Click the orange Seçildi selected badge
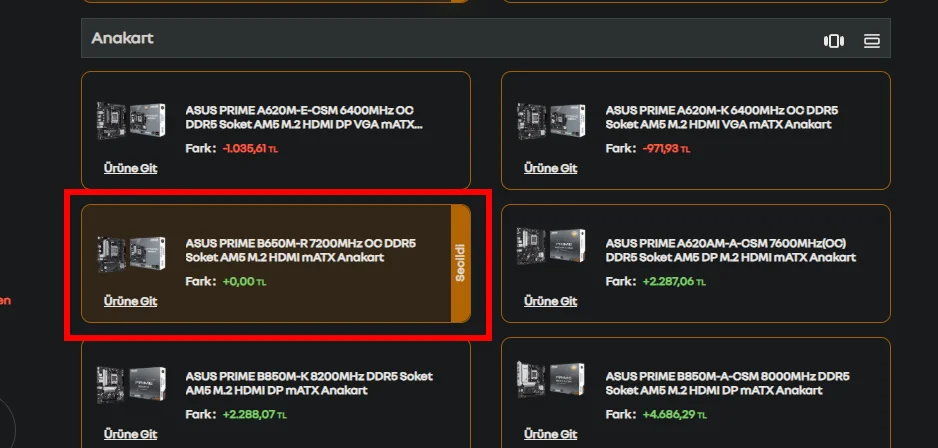This screenshot has height=448, width=938. 461,263
